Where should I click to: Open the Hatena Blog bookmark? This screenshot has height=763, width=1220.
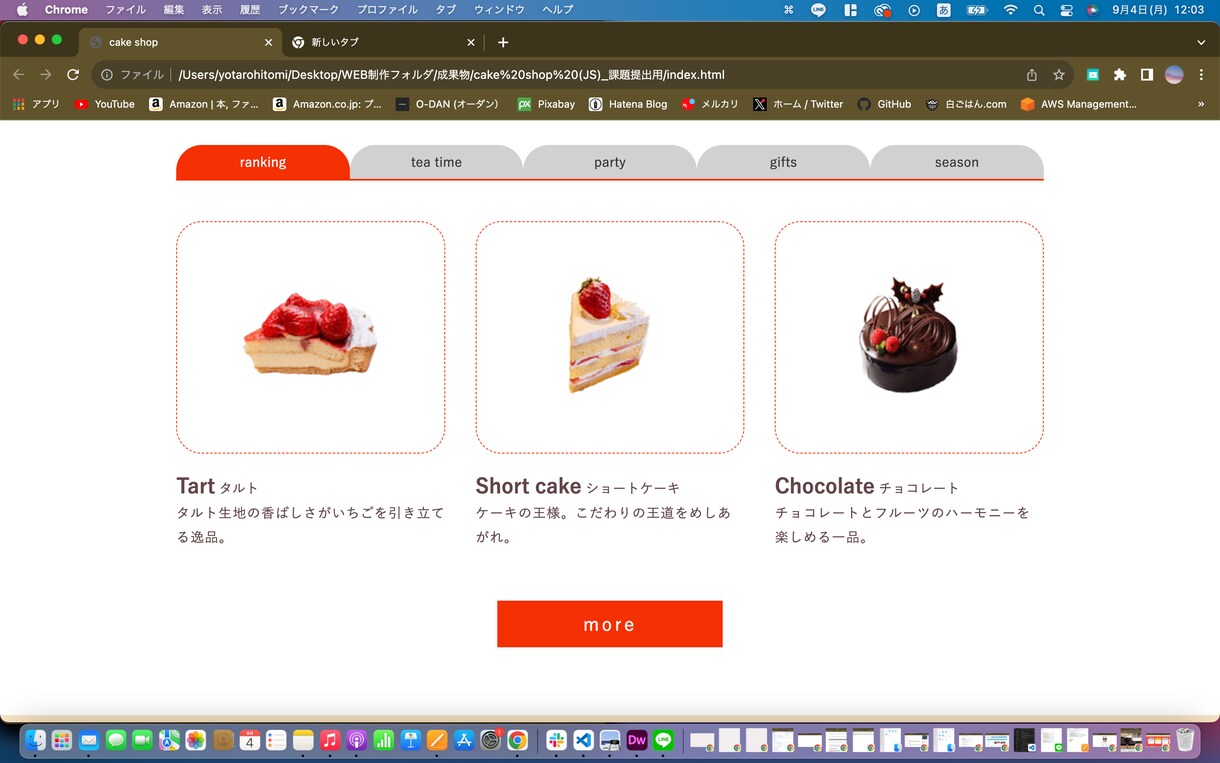628,104
